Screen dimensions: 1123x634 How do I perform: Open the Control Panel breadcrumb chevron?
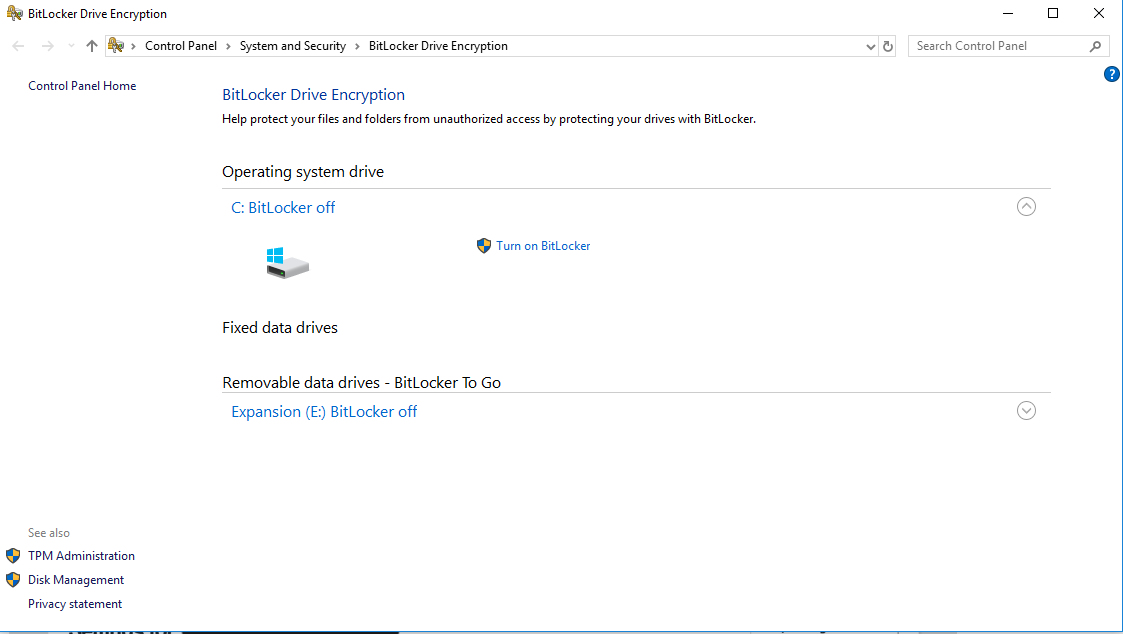[x=228, y=46]
